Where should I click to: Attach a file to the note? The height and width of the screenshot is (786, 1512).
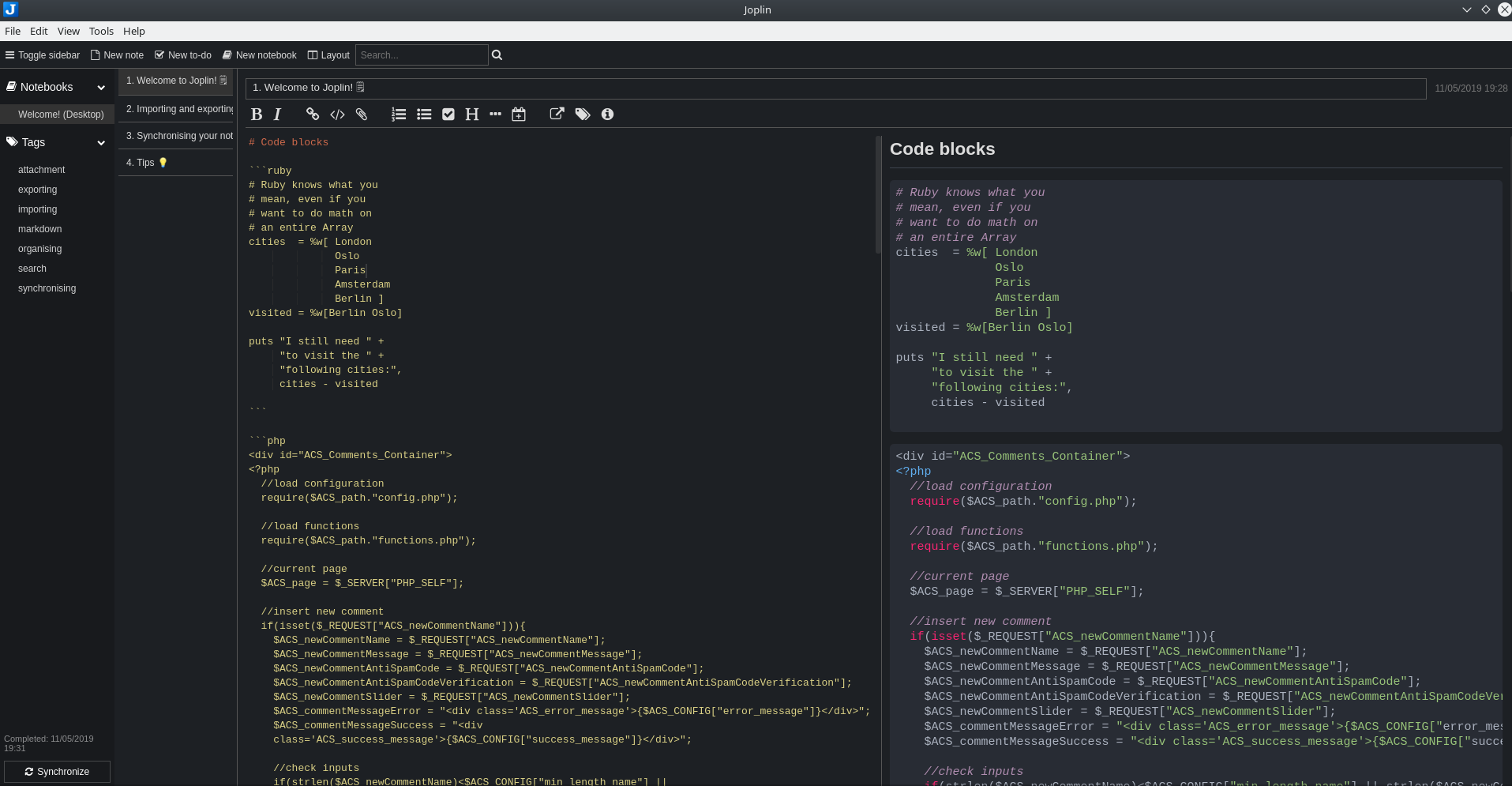362,114
